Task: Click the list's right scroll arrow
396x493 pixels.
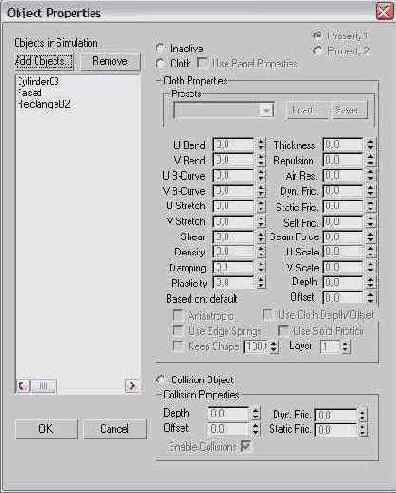Action: click(x=132, y=386)
